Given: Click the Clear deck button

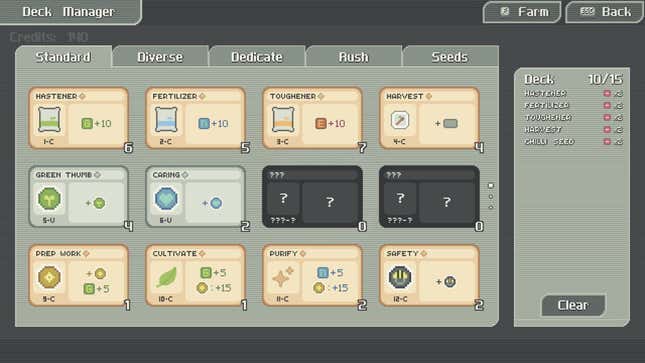Looking at the screenshot, I should (x=573, y=305).
